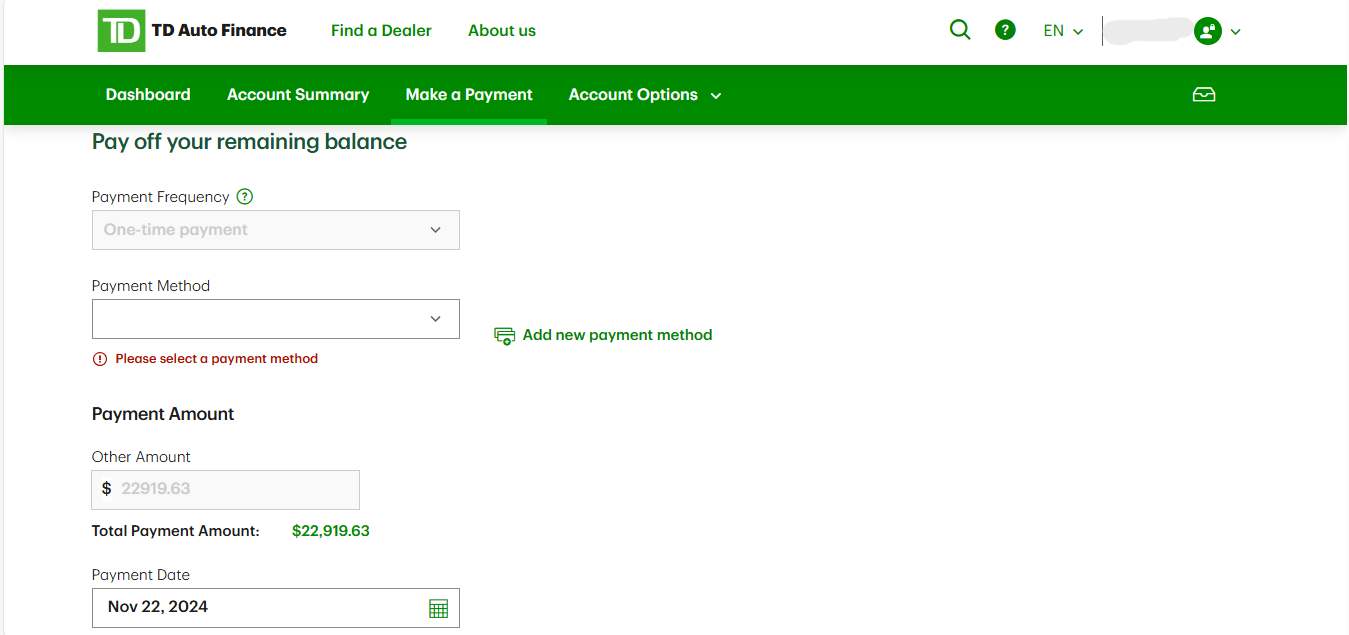Open the One-time payment frequency dropdown
Image resolution: width=1349 pixels, height=635 pixels.
pos(276,230)
